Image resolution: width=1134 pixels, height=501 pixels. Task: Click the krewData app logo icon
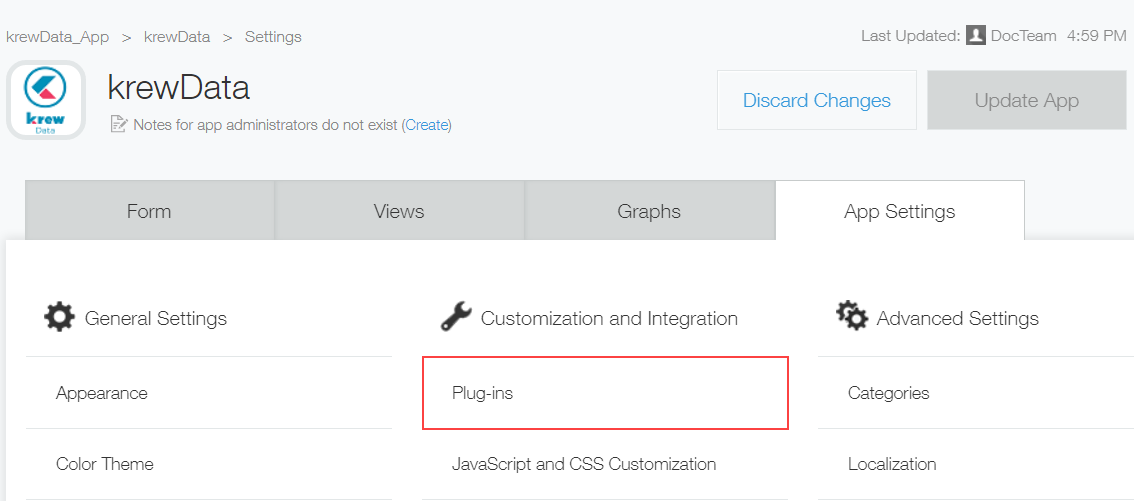pos(46,100)
